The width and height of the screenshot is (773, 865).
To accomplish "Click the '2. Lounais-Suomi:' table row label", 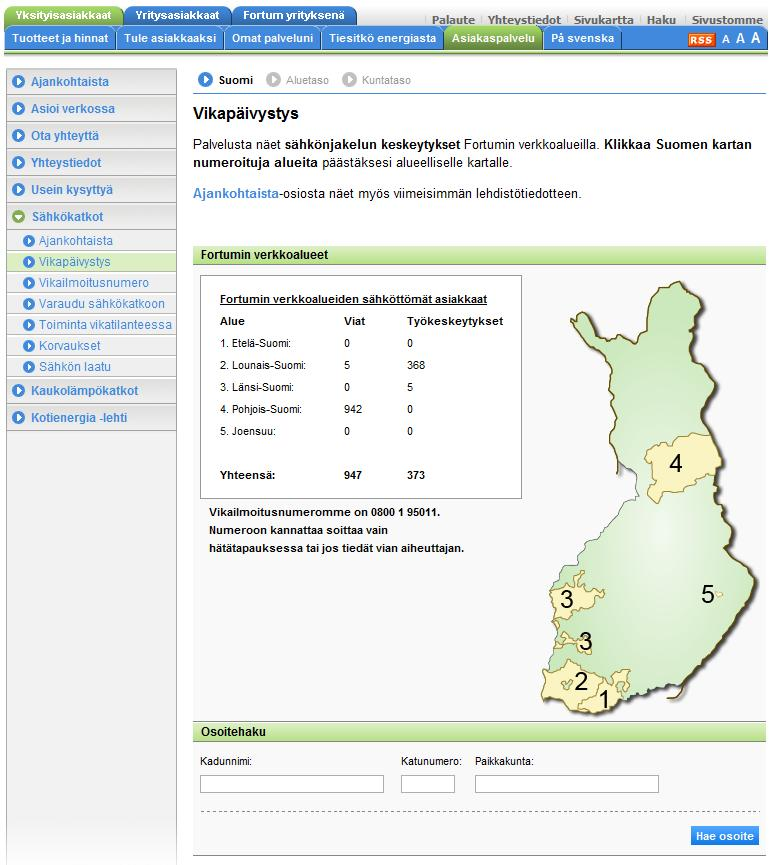I will (x=263, y=365).
